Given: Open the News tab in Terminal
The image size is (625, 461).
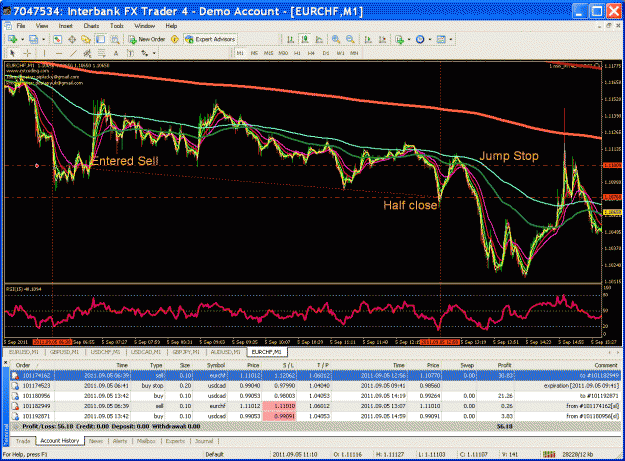Looking at the screenshot, I should pos(96,441).
